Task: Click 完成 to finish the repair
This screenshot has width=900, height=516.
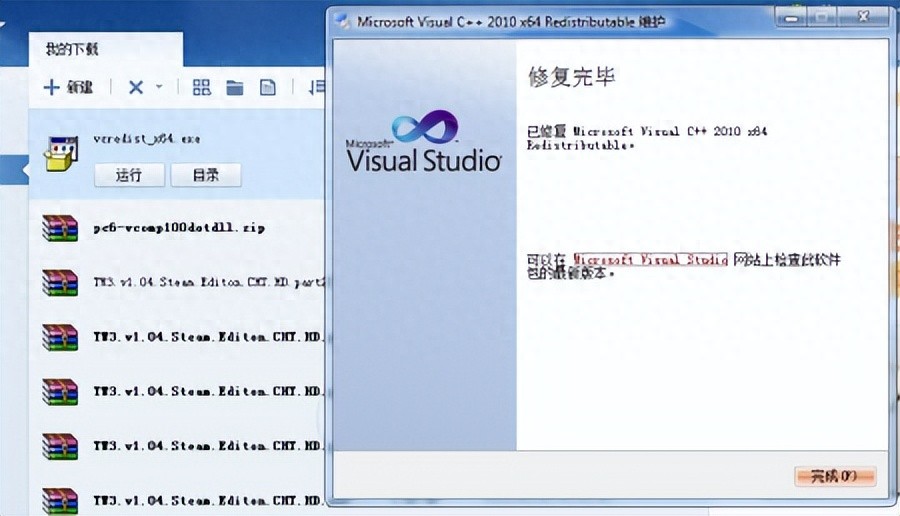Action: coord(835,476)
